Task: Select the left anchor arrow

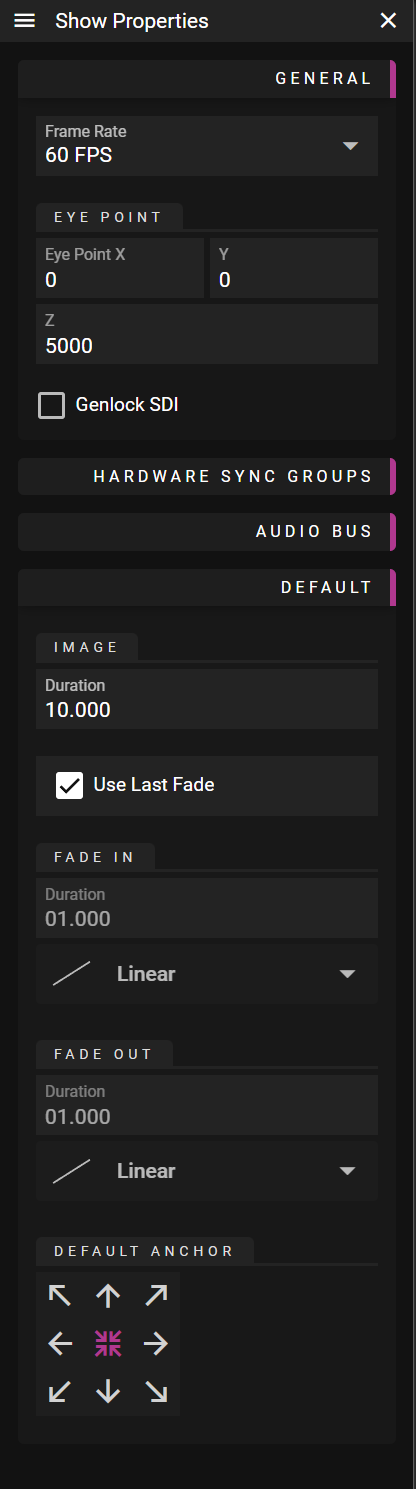Action: pyautogui.click(x=60, y=1344)
